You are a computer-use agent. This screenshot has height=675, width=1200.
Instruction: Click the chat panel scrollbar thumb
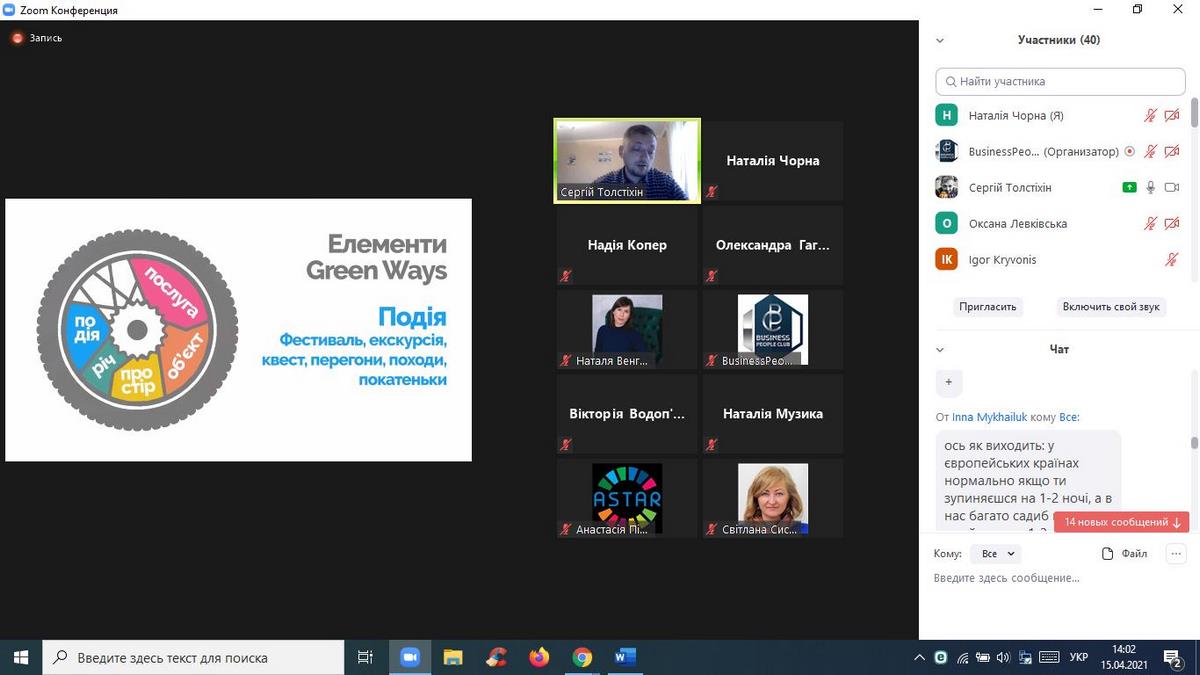(1194, 442)
